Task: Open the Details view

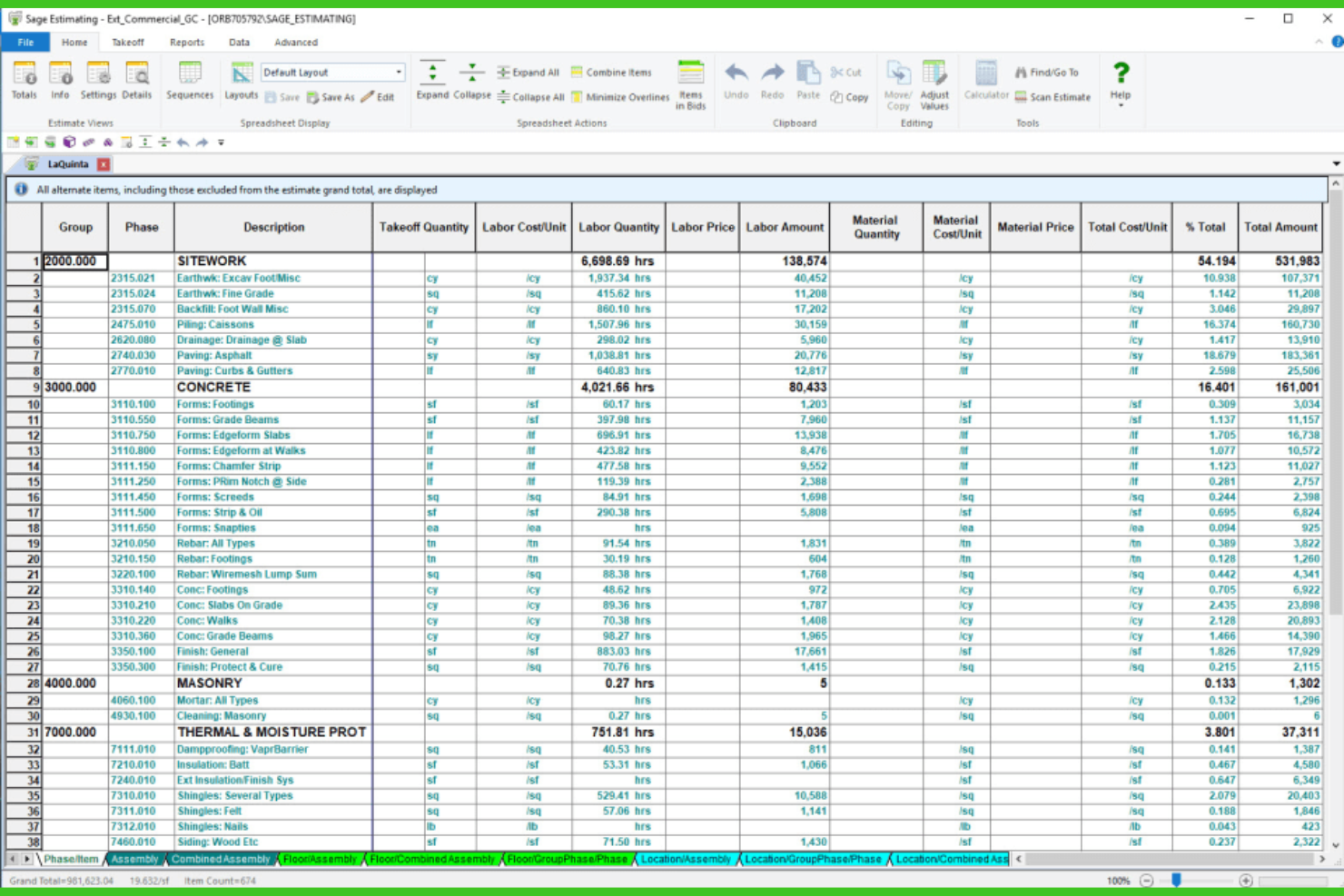Action: click(x=137, y=81)
